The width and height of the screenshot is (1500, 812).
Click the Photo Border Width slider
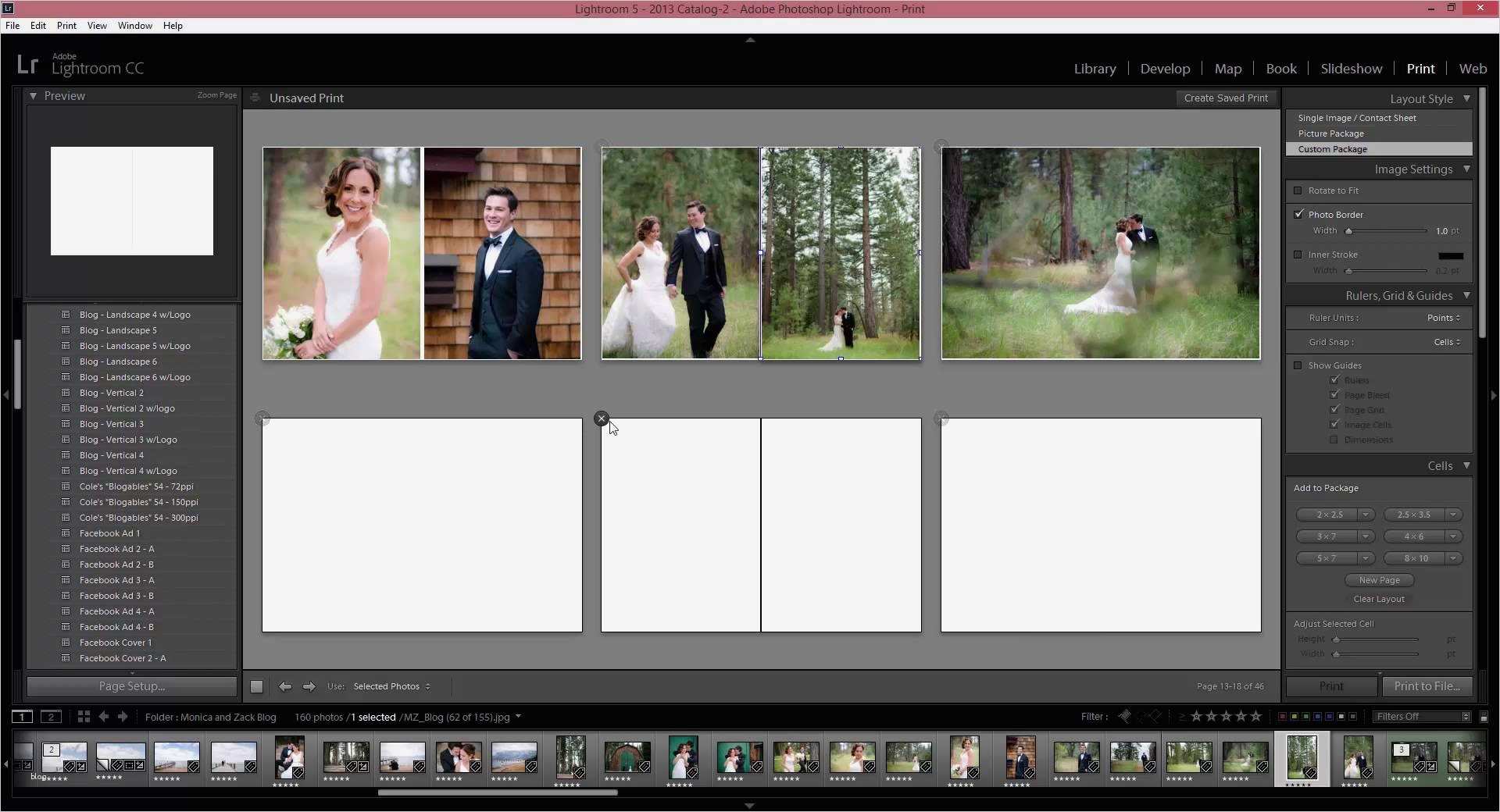[1386, 231]
